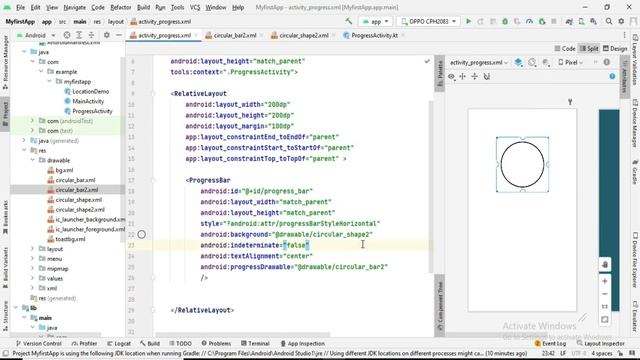This screenshot has width=640, height=360.
Task: Open Resource Manager tool window
Action: [x=5, y=62]
